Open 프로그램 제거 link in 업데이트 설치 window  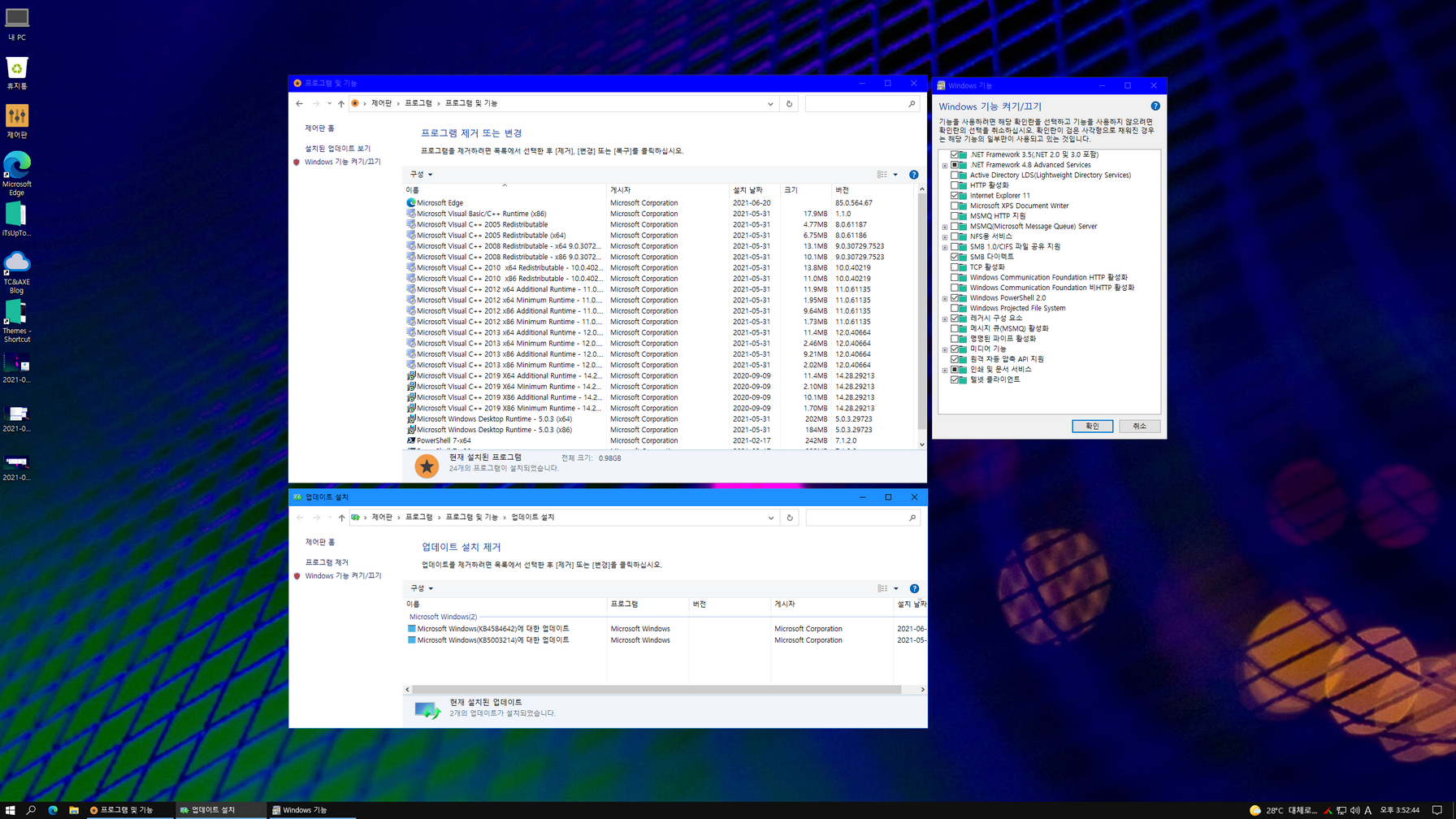click(x=327, y=562)
